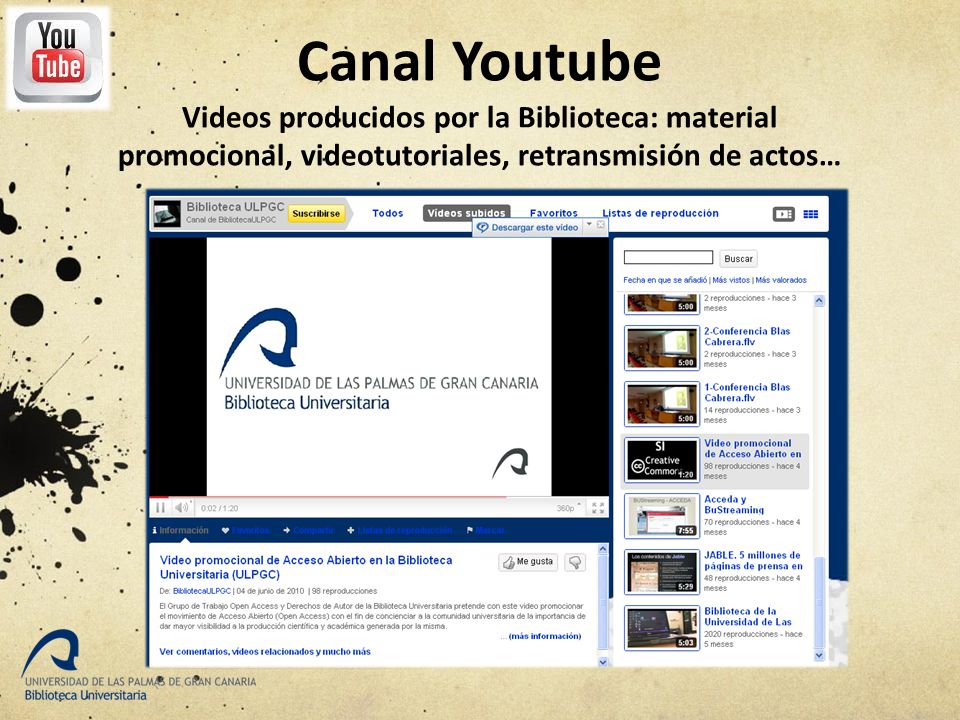Image resolution: width=960 pixels, height=720 pixels.
Task: Click the JABLE 5:29 video thumbnail
Action: coord(662,572)
